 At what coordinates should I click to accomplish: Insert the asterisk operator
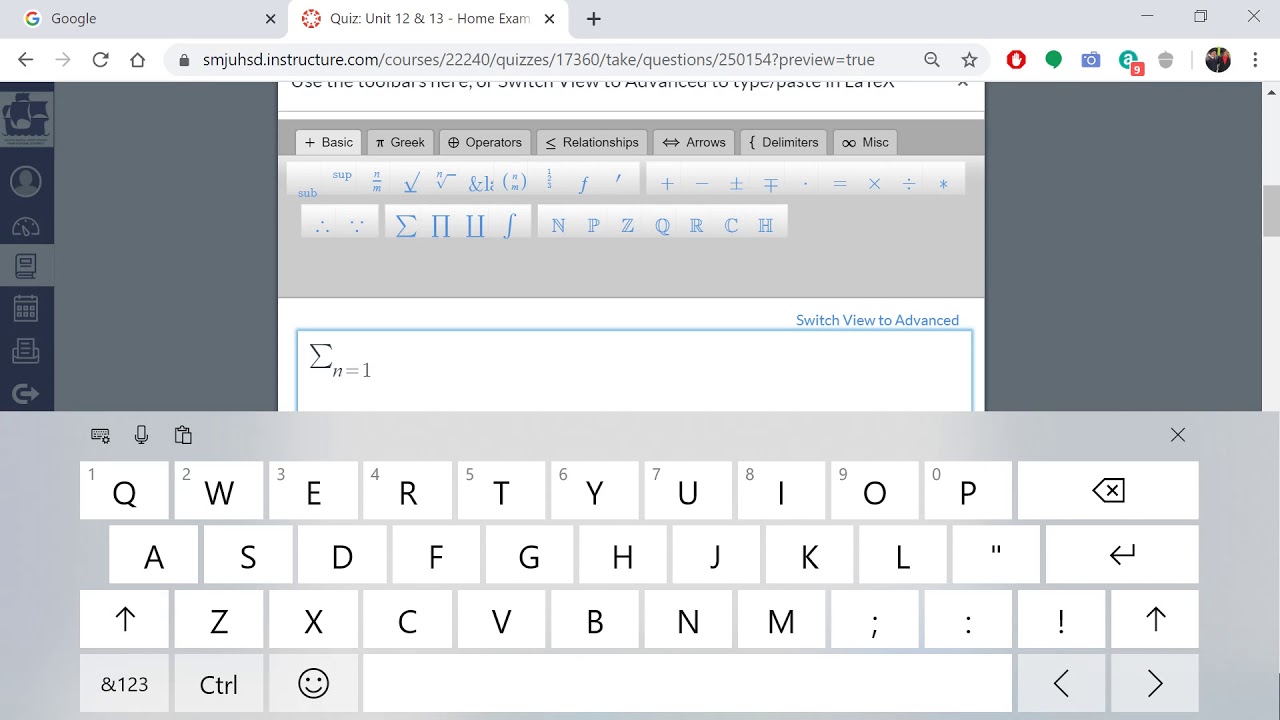(943, 184)
